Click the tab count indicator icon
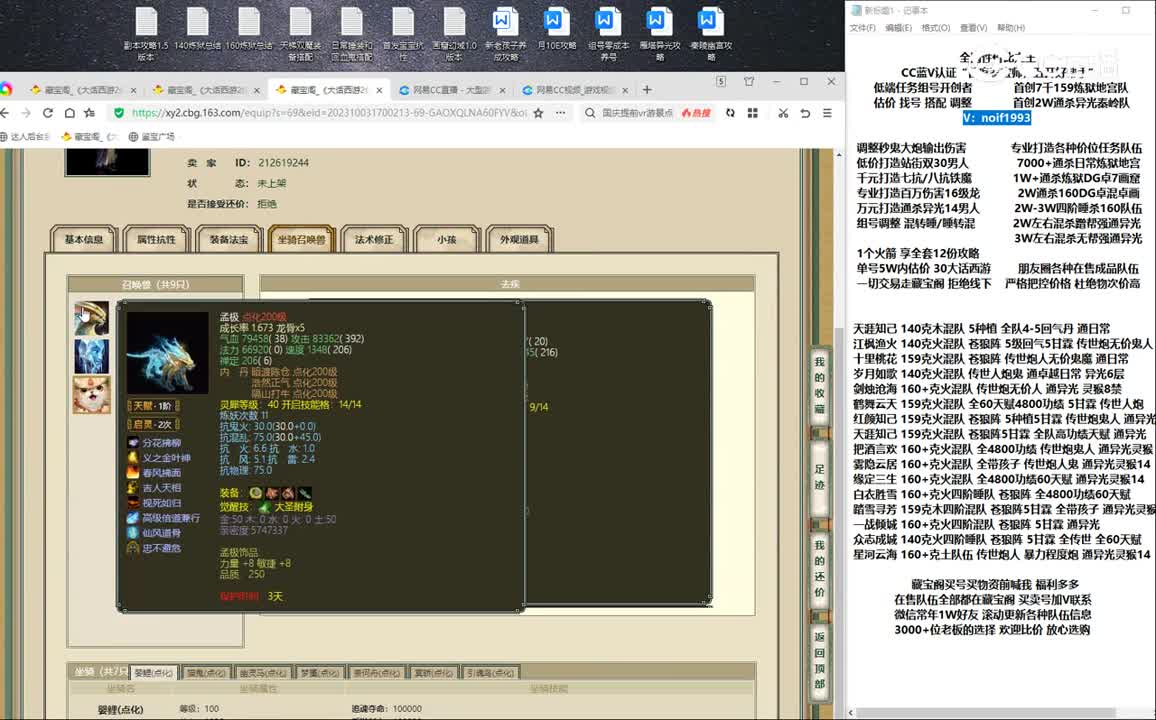1156x720 pixels. coord(721,82)
